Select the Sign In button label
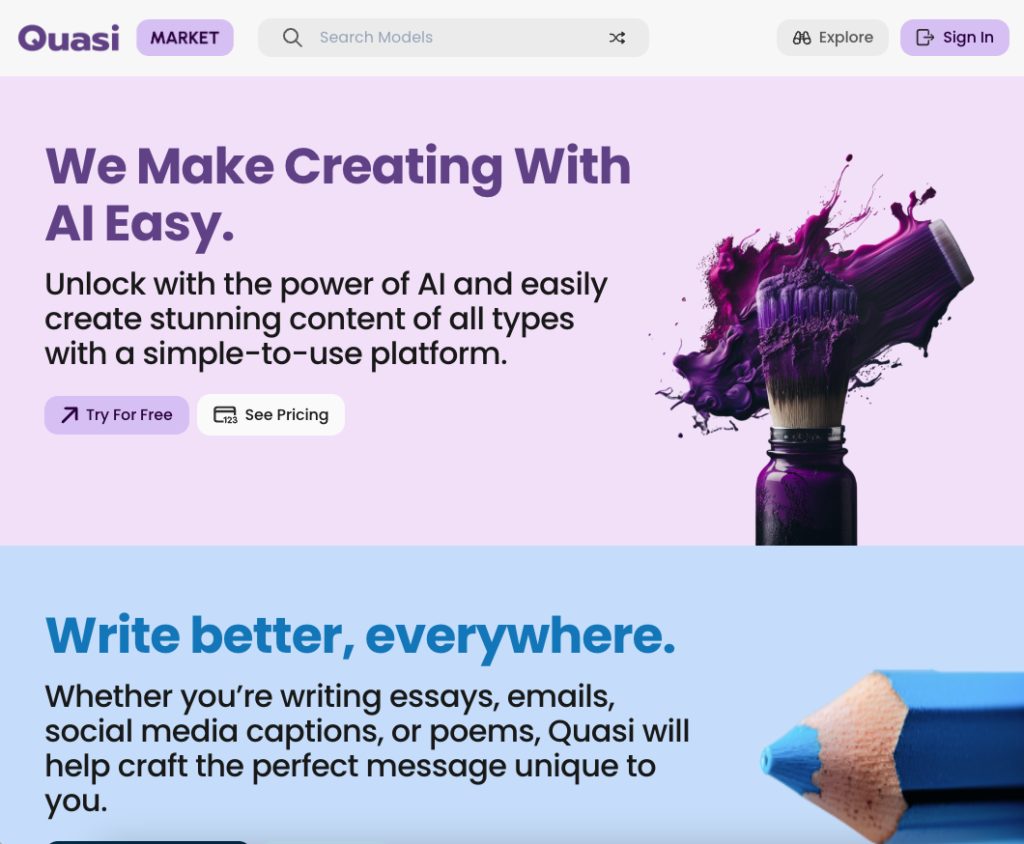1024x844 pixels. [968, 38]
